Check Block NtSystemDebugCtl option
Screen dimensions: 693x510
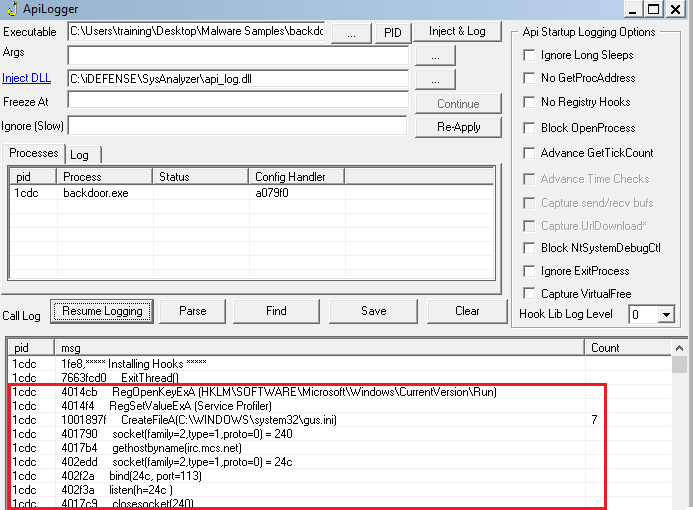[529, 248]
